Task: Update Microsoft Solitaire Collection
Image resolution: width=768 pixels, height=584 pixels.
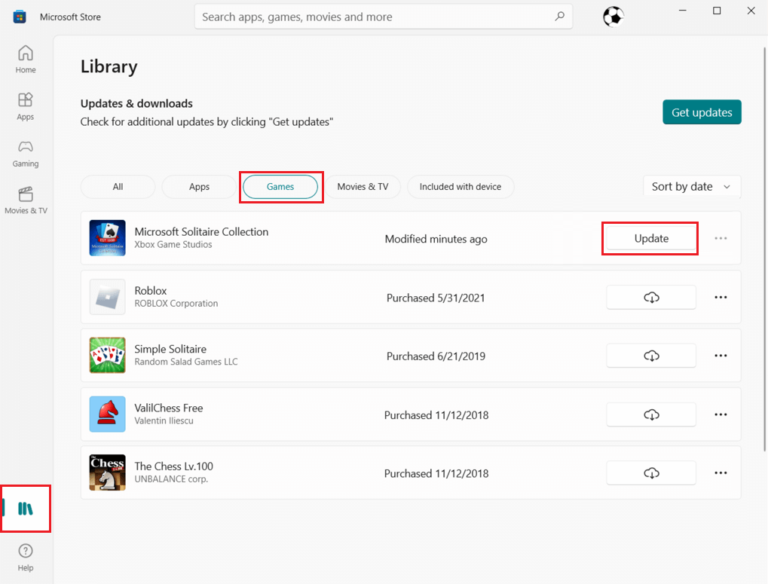Action: coord(651,239)
